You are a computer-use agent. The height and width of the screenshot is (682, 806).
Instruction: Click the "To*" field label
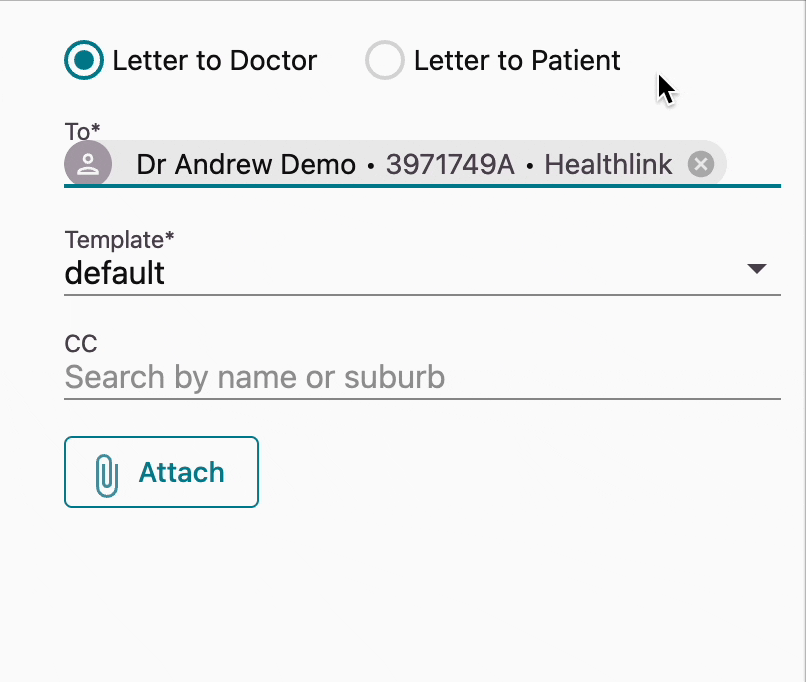(x=83, y=130)
